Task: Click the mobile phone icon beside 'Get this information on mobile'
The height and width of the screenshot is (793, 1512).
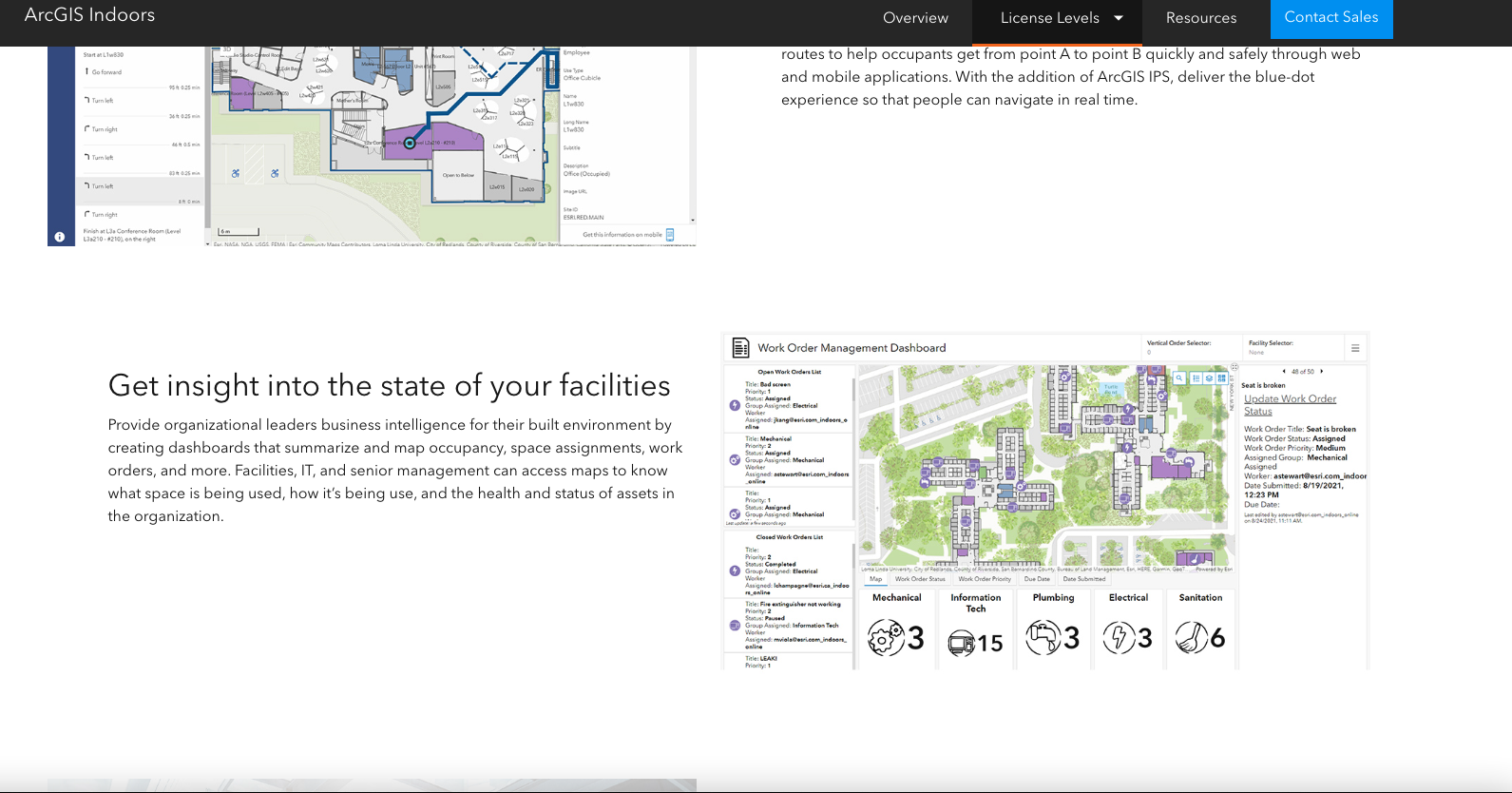Action: (670, 235)
